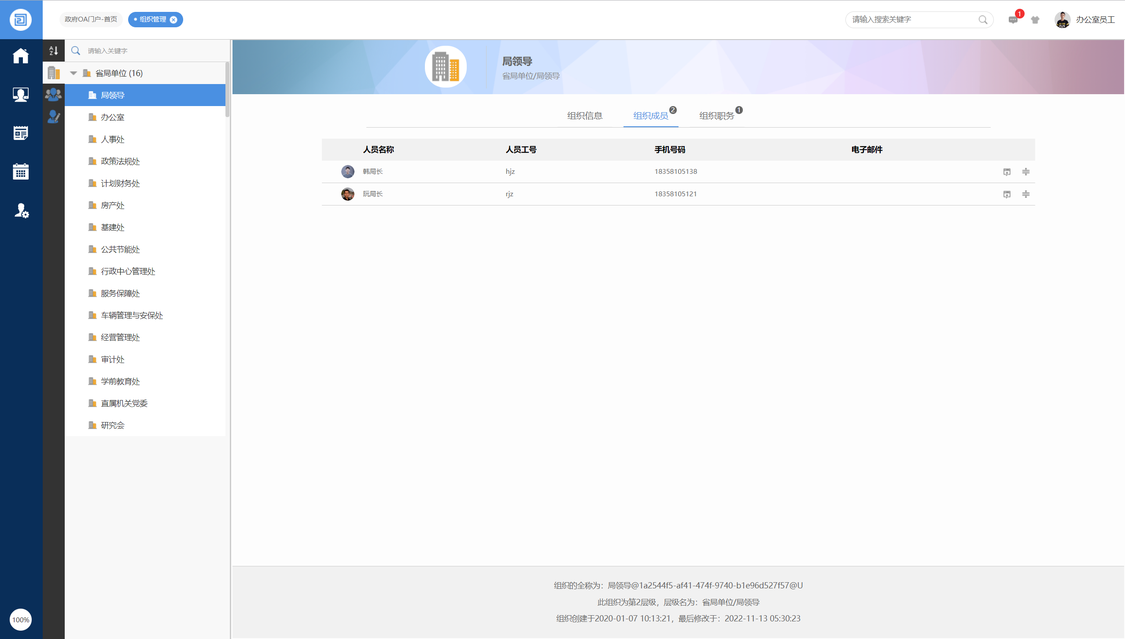This screenshot has height=639, width=1125.
Task: Open user settings icon in left sidebar
Action: 20,210
